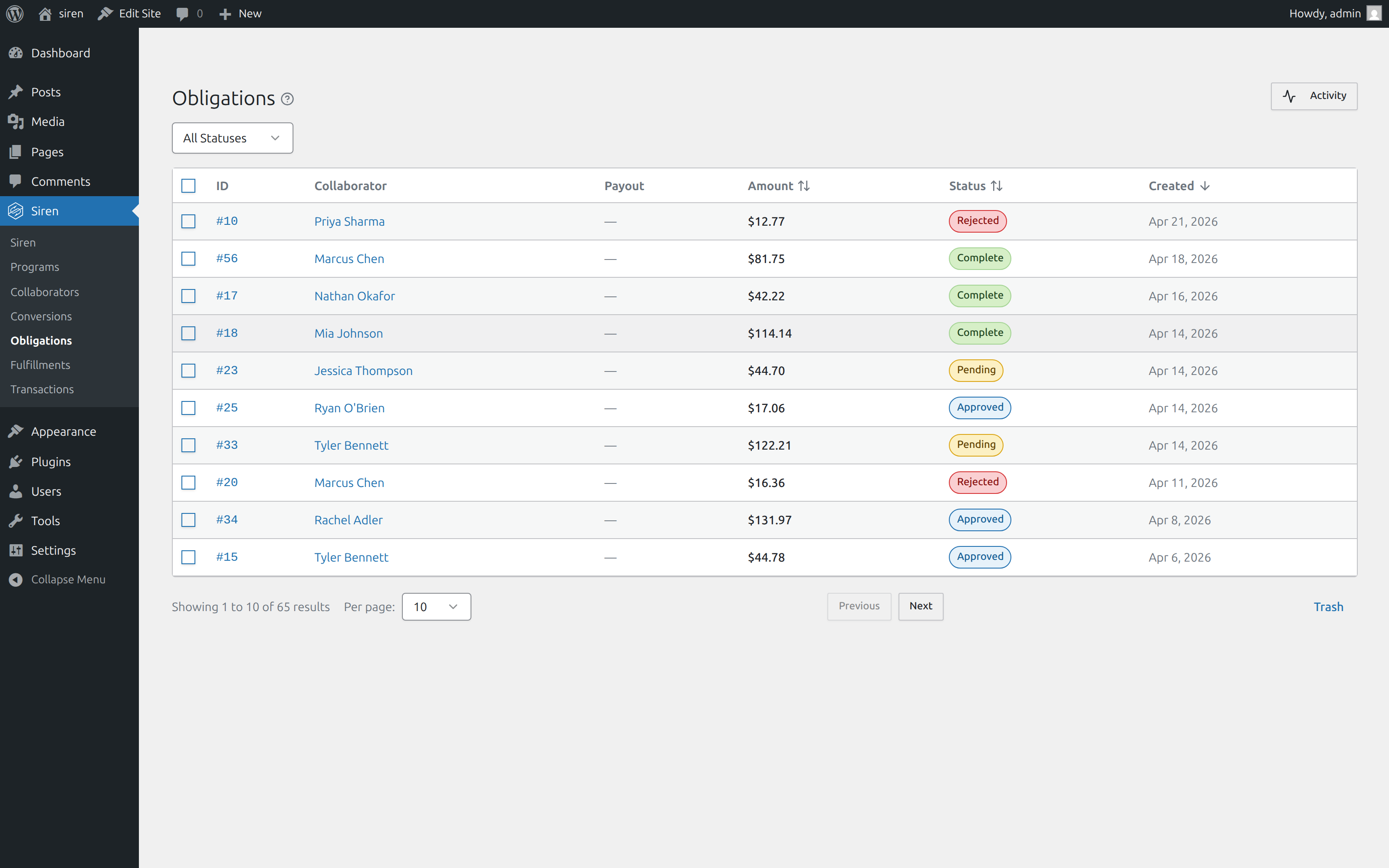The height and width of the screenshot is (868, 1389).
Task: Check the row checkbox next to Mia Johnson
Action: tap(188, 333)
